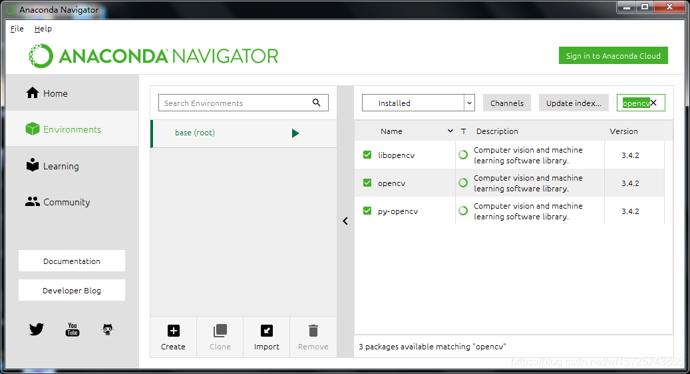This screenshot has width=690, height=374.
Task: Toggle the py-opencv package checkbox
Action: pyautogui.click(x=367, y=211)
